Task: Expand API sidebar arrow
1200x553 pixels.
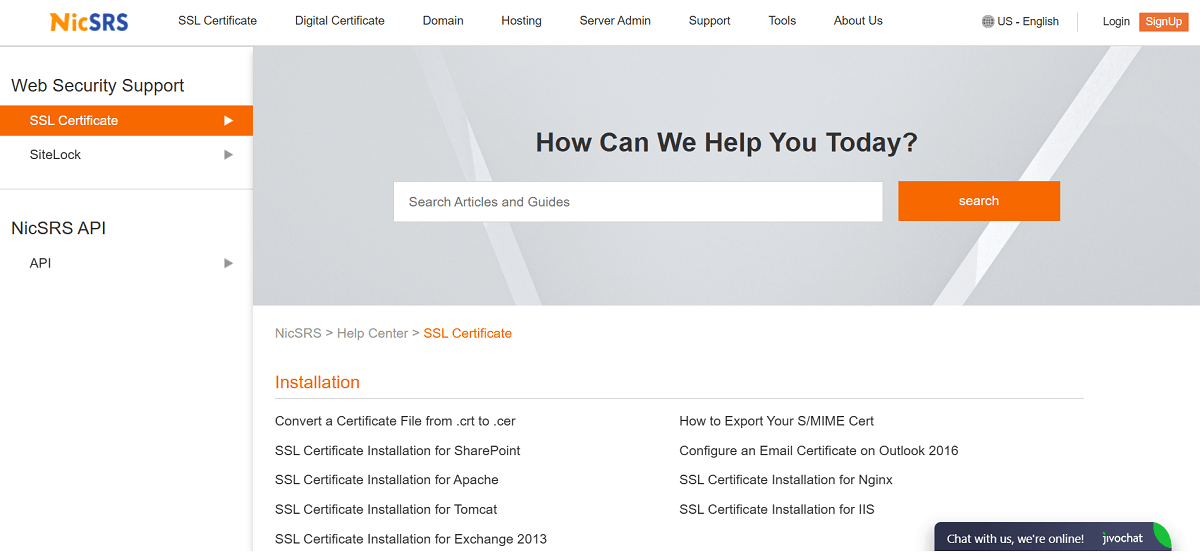Action: 229,263
